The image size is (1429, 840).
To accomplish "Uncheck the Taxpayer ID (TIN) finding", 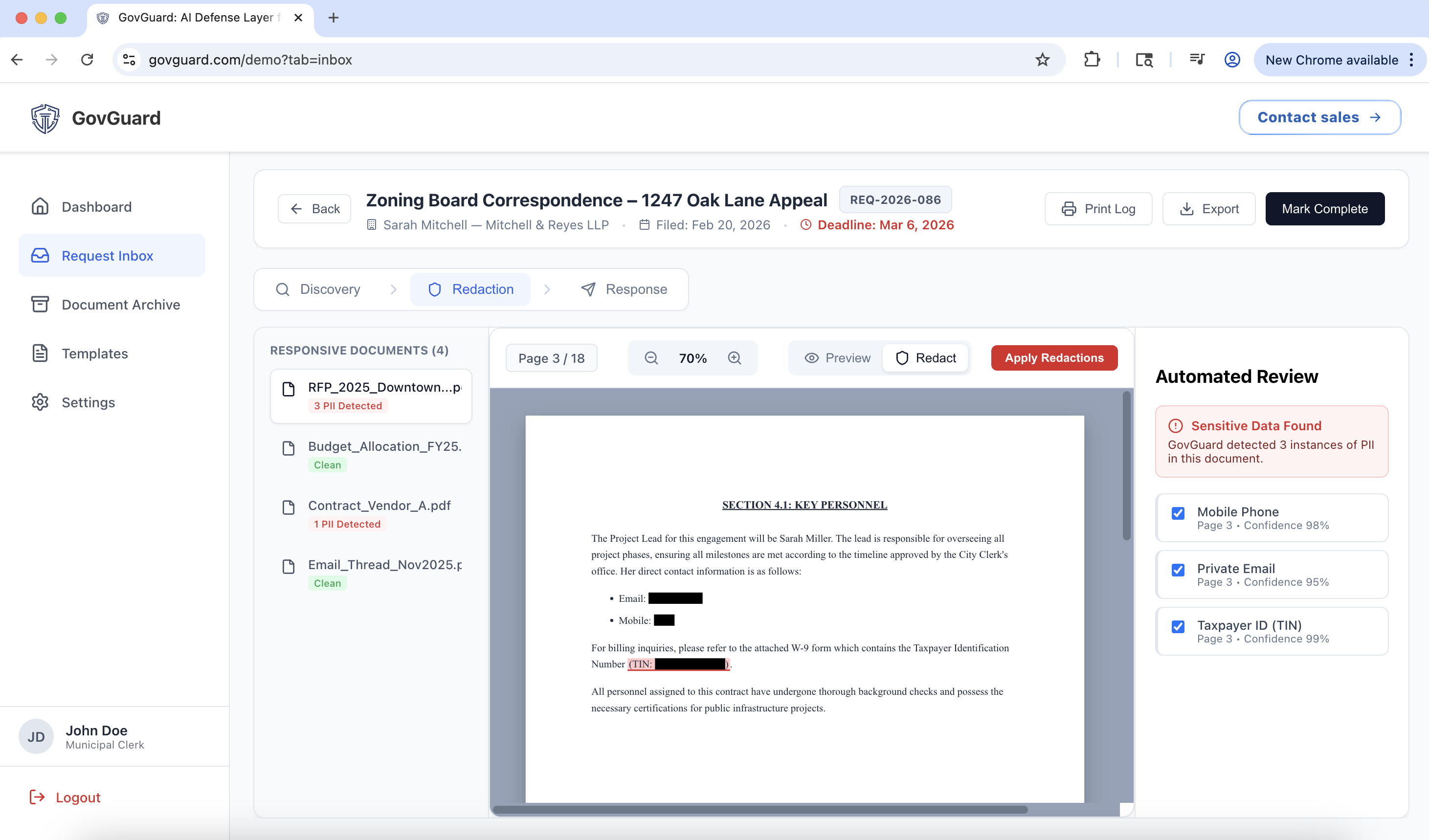I will tap(1178, 627).
